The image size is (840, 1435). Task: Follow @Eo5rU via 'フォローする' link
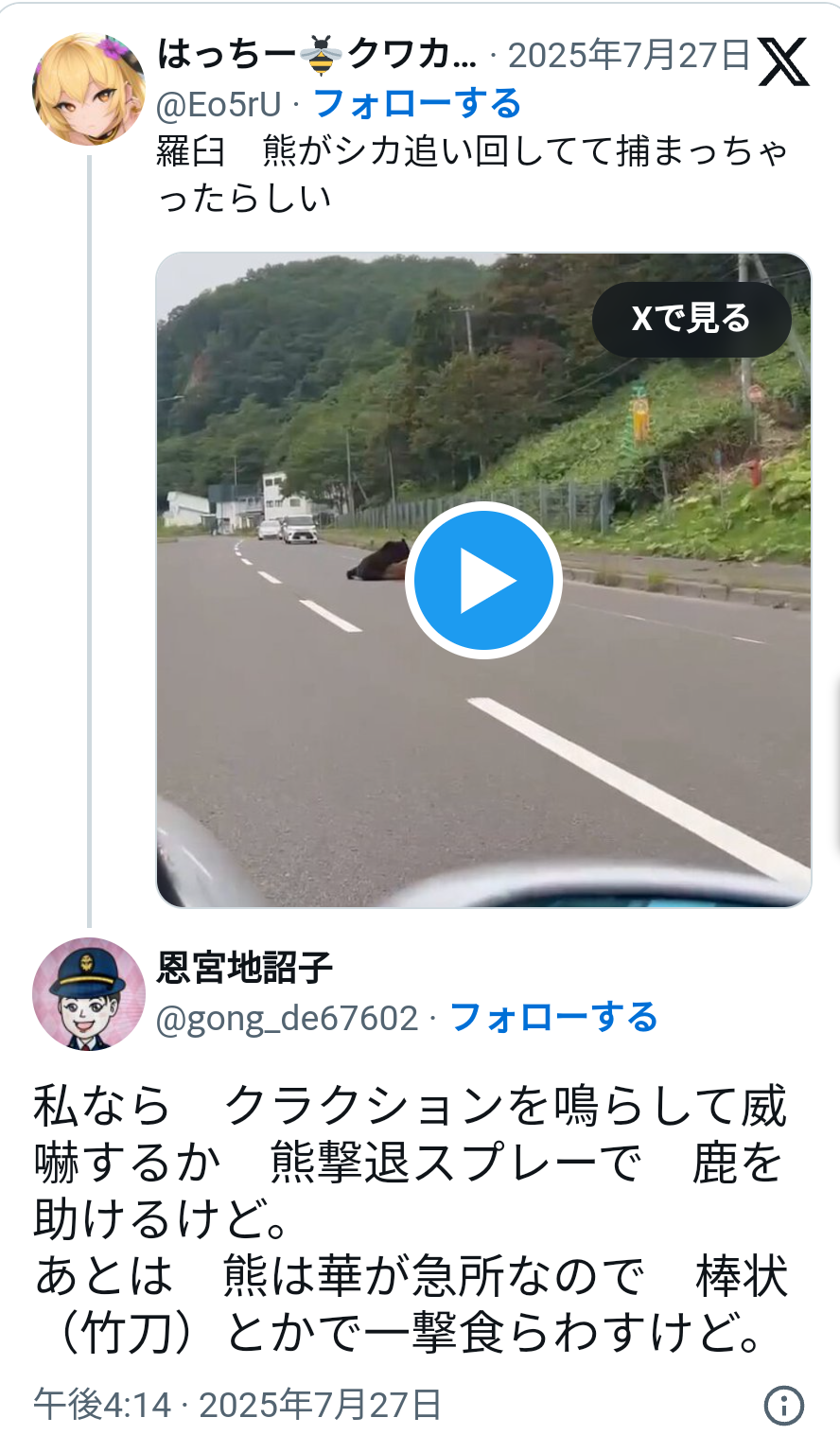[416, 103]
